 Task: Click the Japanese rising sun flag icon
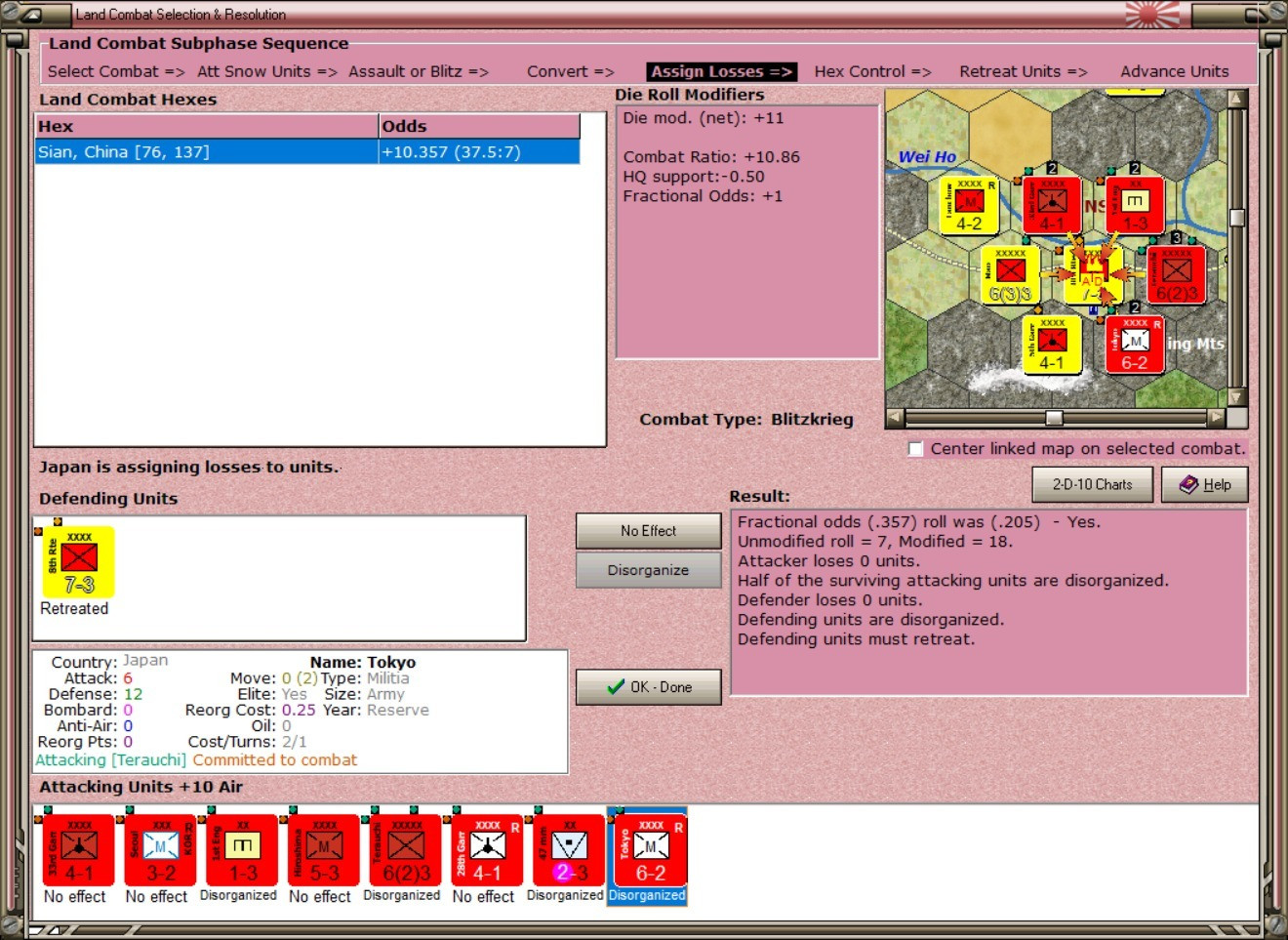(x=1152, y=15)
